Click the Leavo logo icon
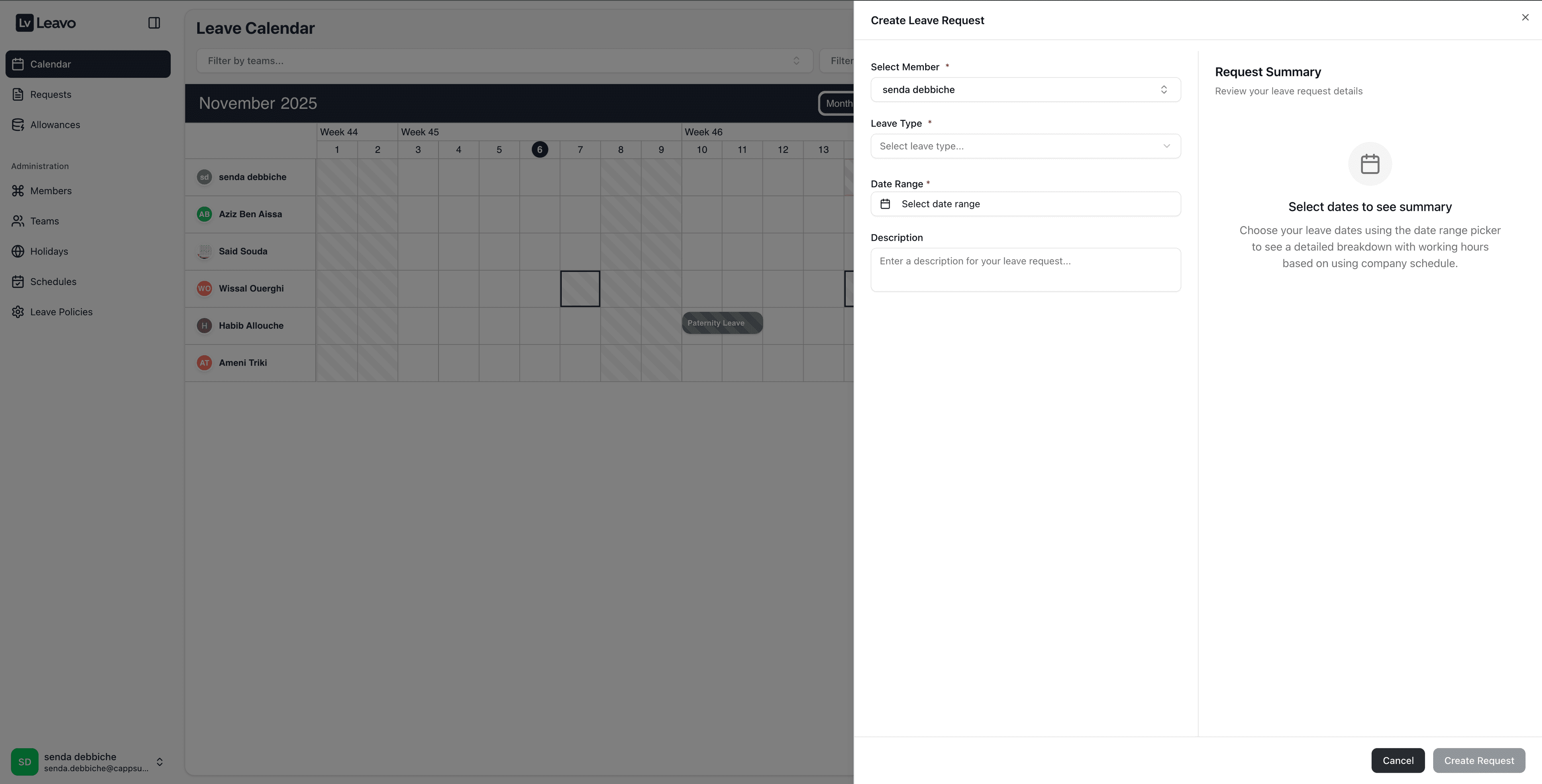The height and width of the screenshot is (784, 1542). click(x=24, y=23)
